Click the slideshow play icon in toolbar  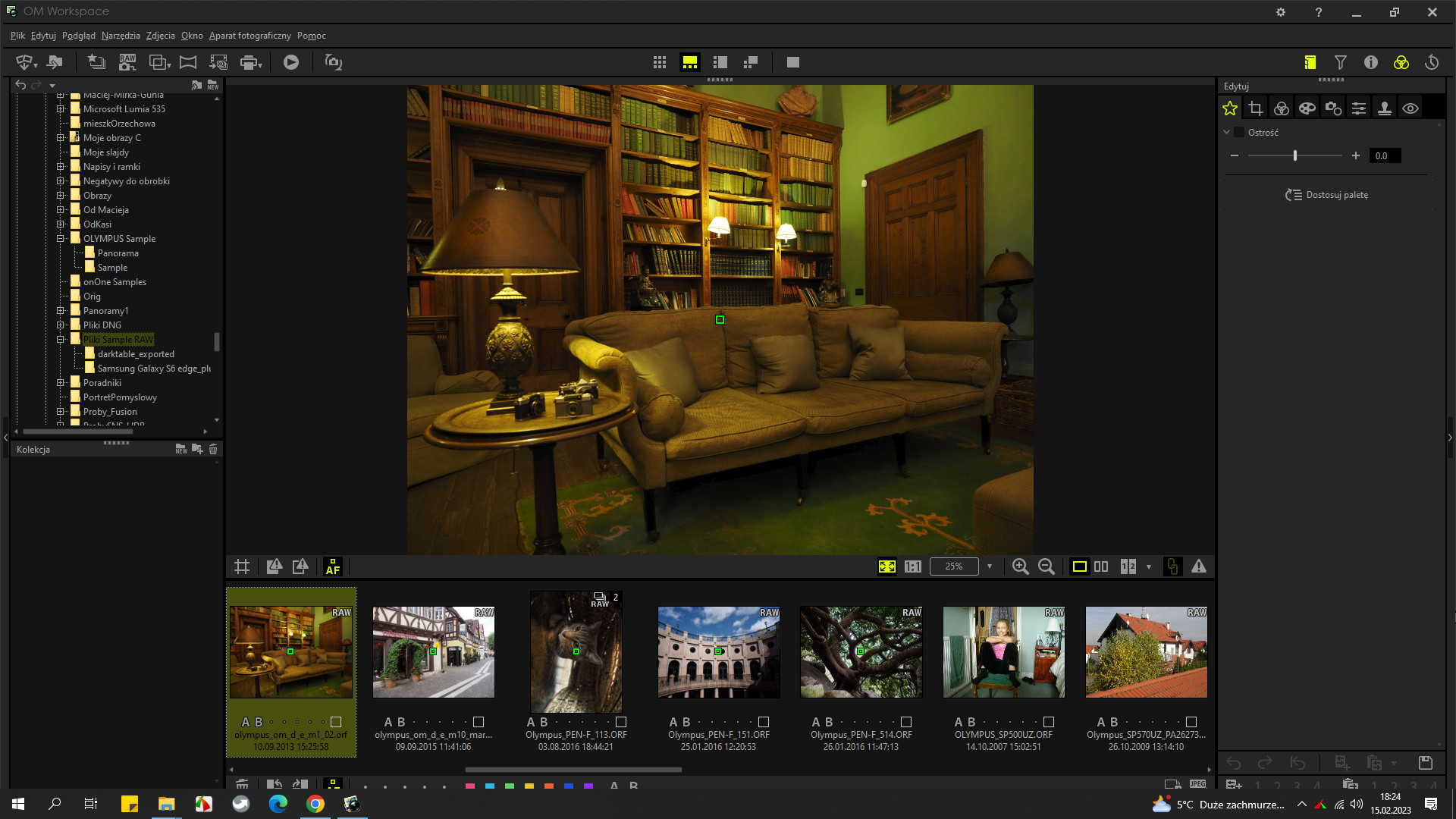[x=291, y=62]
